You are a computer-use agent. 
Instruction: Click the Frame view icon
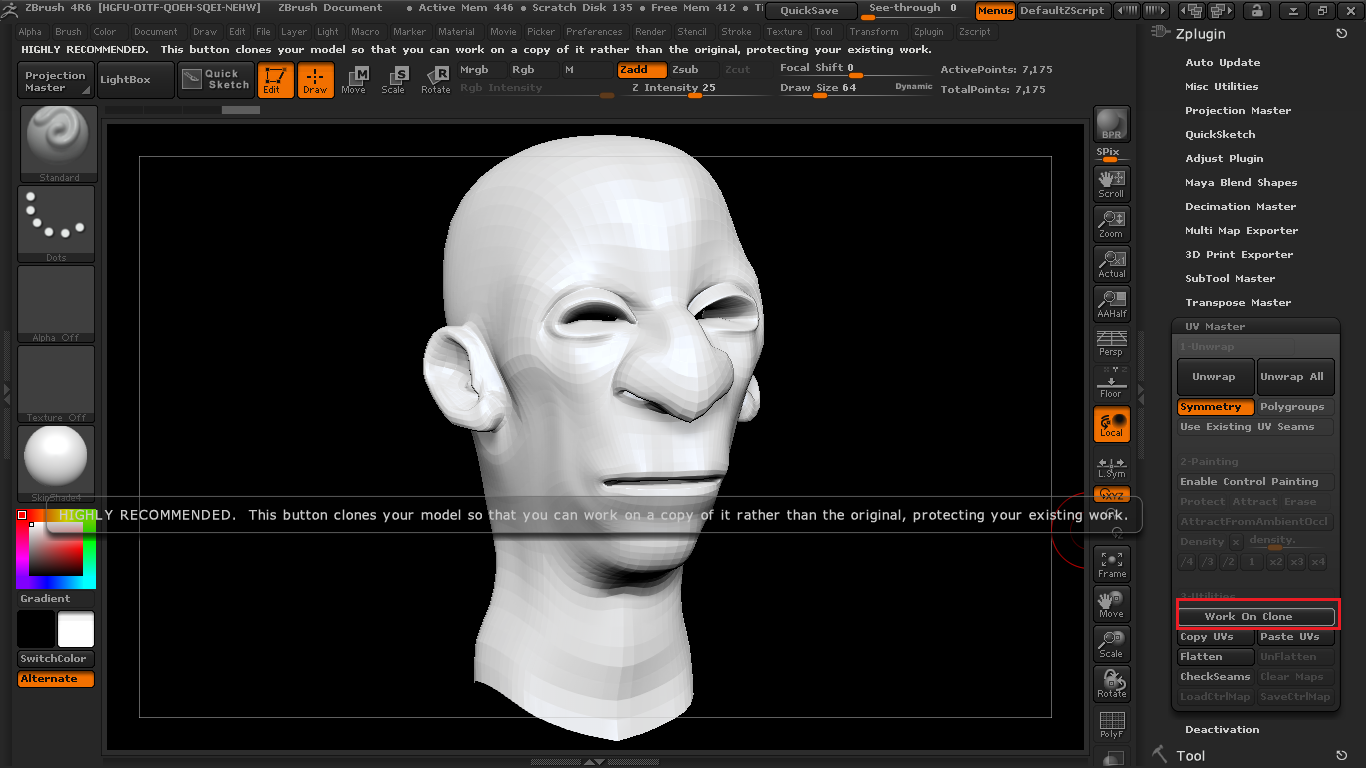point(1111,564)
